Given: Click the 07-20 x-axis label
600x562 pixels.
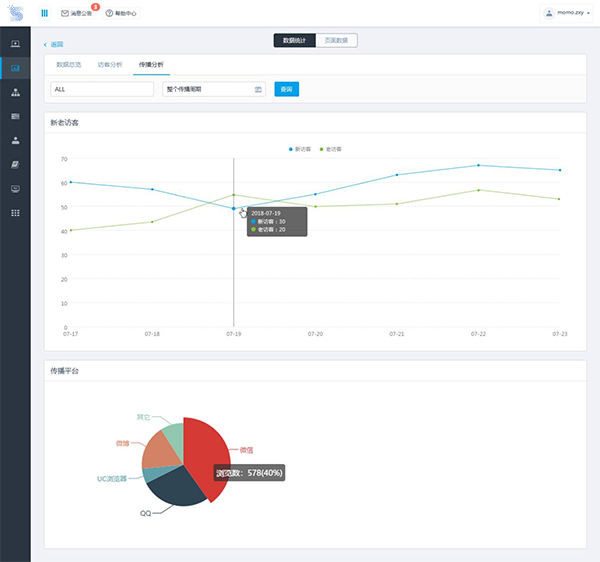Looking at the screenshot, I should 315,334.
